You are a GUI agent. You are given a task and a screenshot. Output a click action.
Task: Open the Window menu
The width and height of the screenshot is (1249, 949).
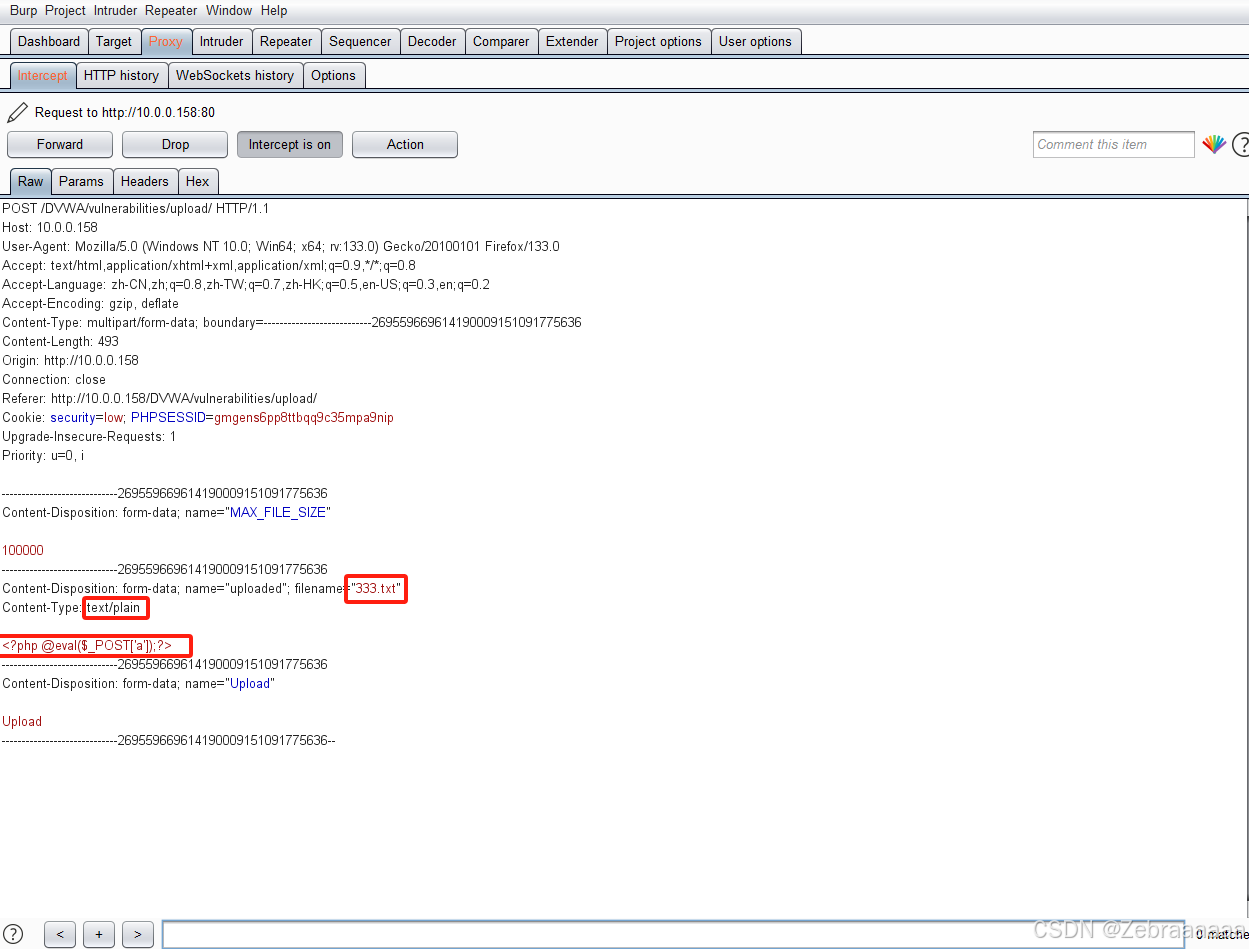tap(229, 10)
